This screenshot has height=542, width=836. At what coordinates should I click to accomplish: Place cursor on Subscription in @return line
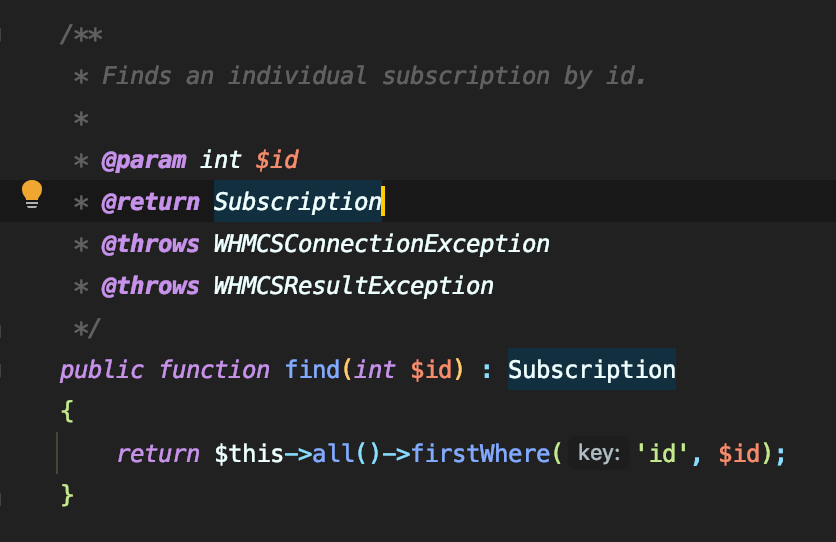[298, 202]
